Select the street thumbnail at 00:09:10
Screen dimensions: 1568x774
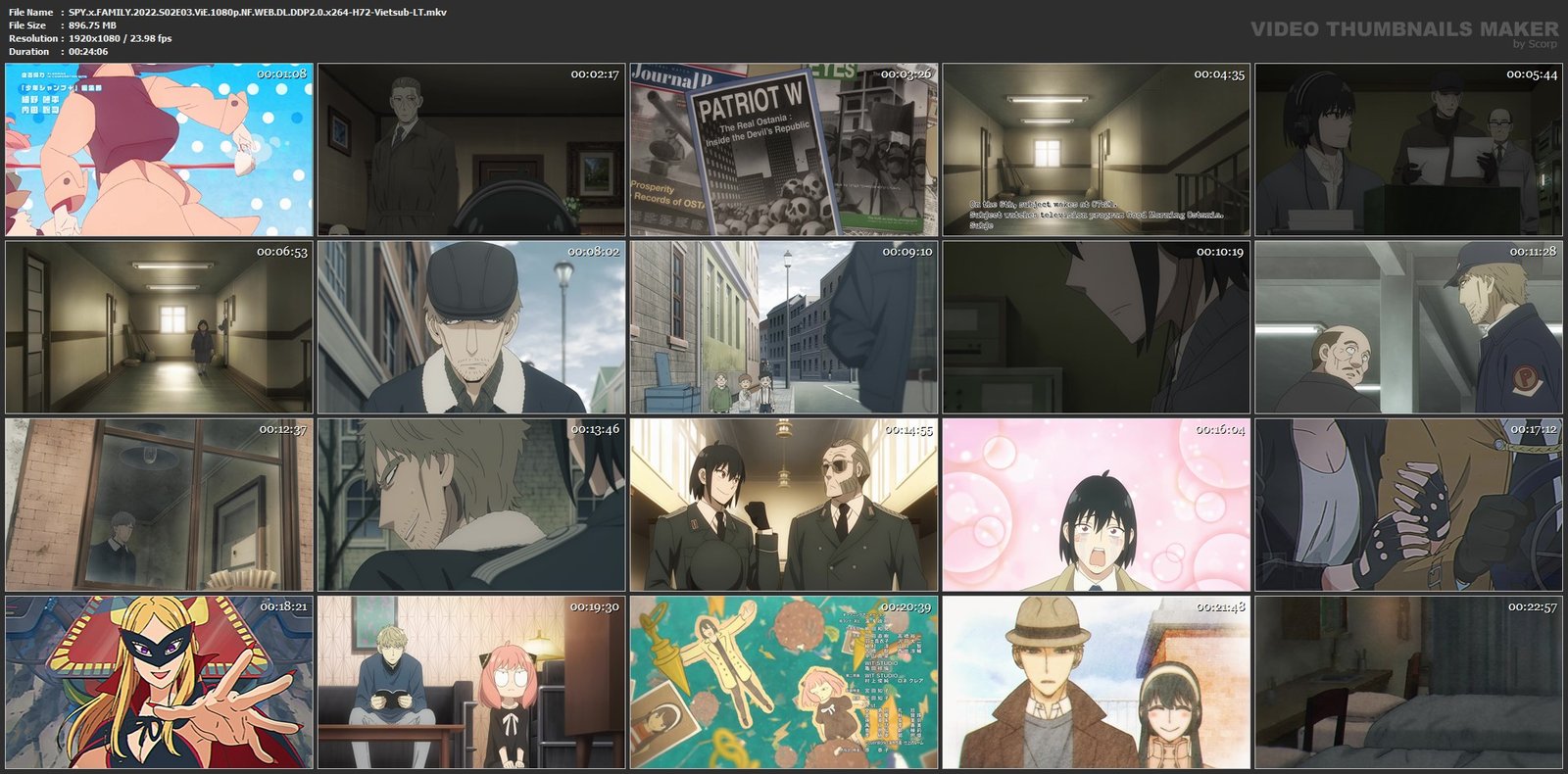pos(784,327)
